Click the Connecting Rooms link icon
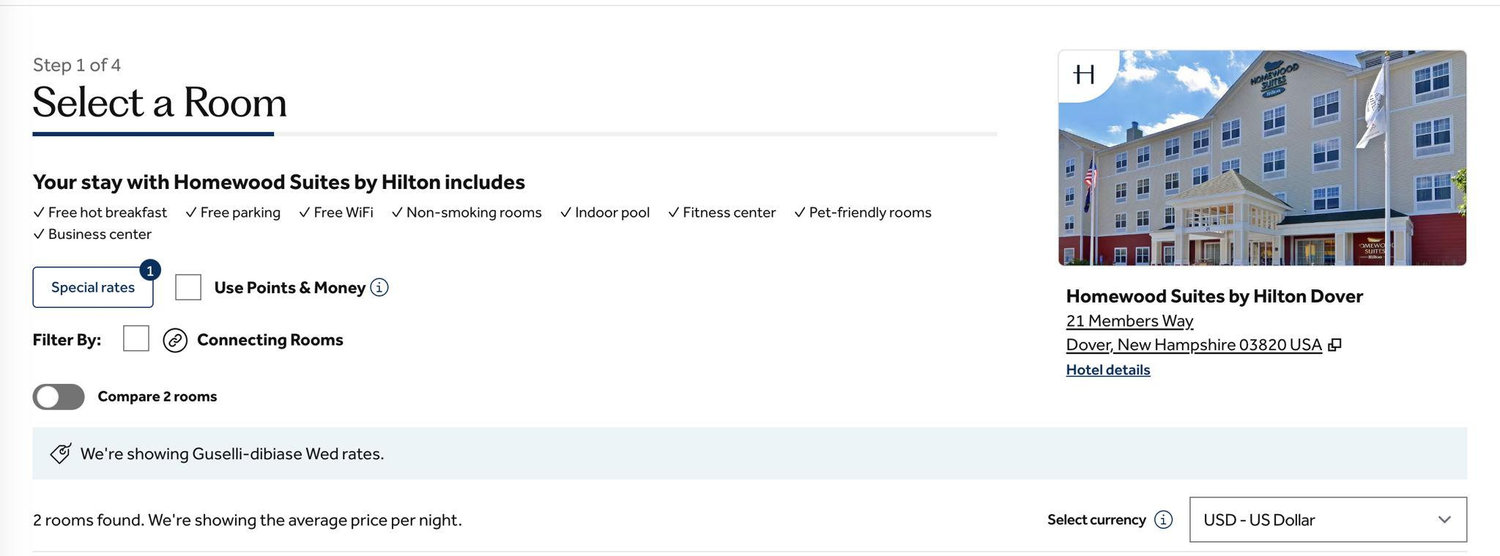The width and height of the screenshot is (1500, 556). coord(175,341)
